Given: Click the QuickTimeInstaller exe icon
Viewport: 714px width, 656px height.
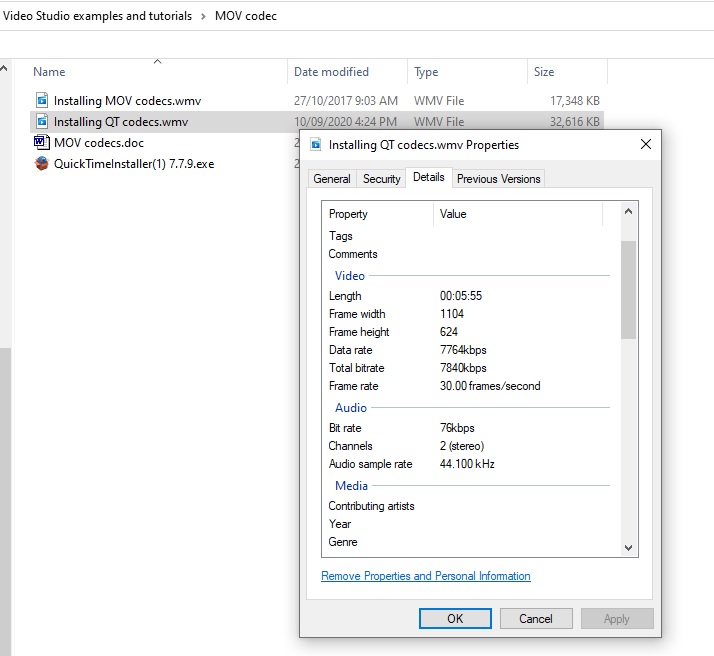Looking at the screenshot, I should [x=41, y=163].
